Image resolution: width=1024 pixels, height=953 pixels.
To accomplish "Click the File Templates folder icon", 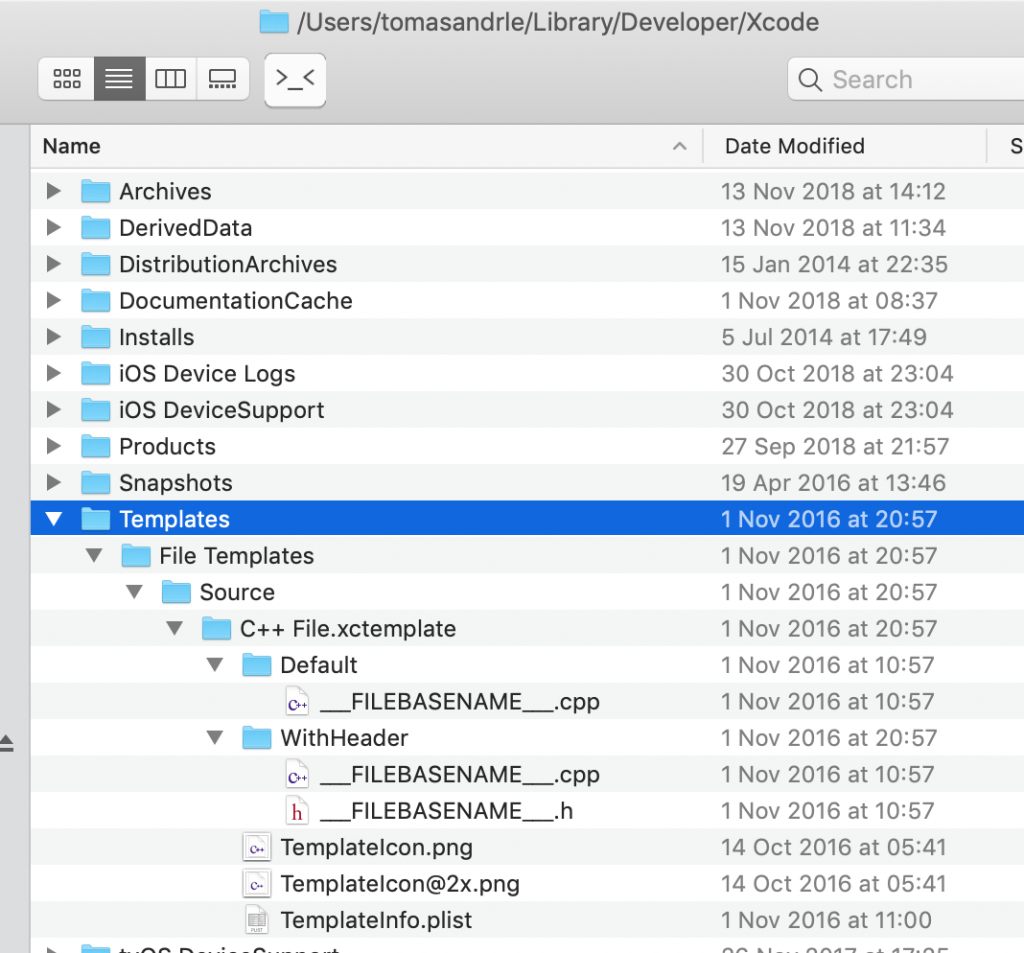I will click(x=136, y=556).
